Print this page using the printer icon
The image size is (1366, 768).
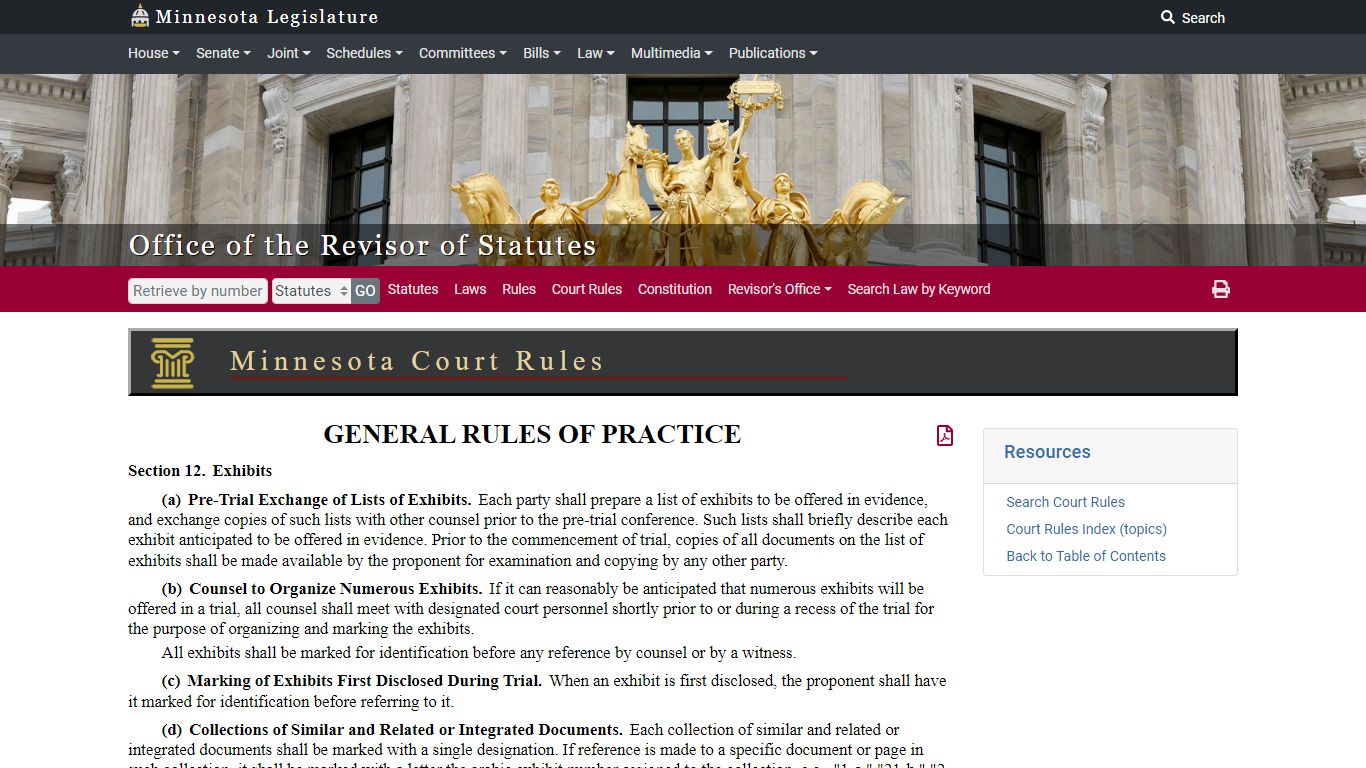[1221, 289]
